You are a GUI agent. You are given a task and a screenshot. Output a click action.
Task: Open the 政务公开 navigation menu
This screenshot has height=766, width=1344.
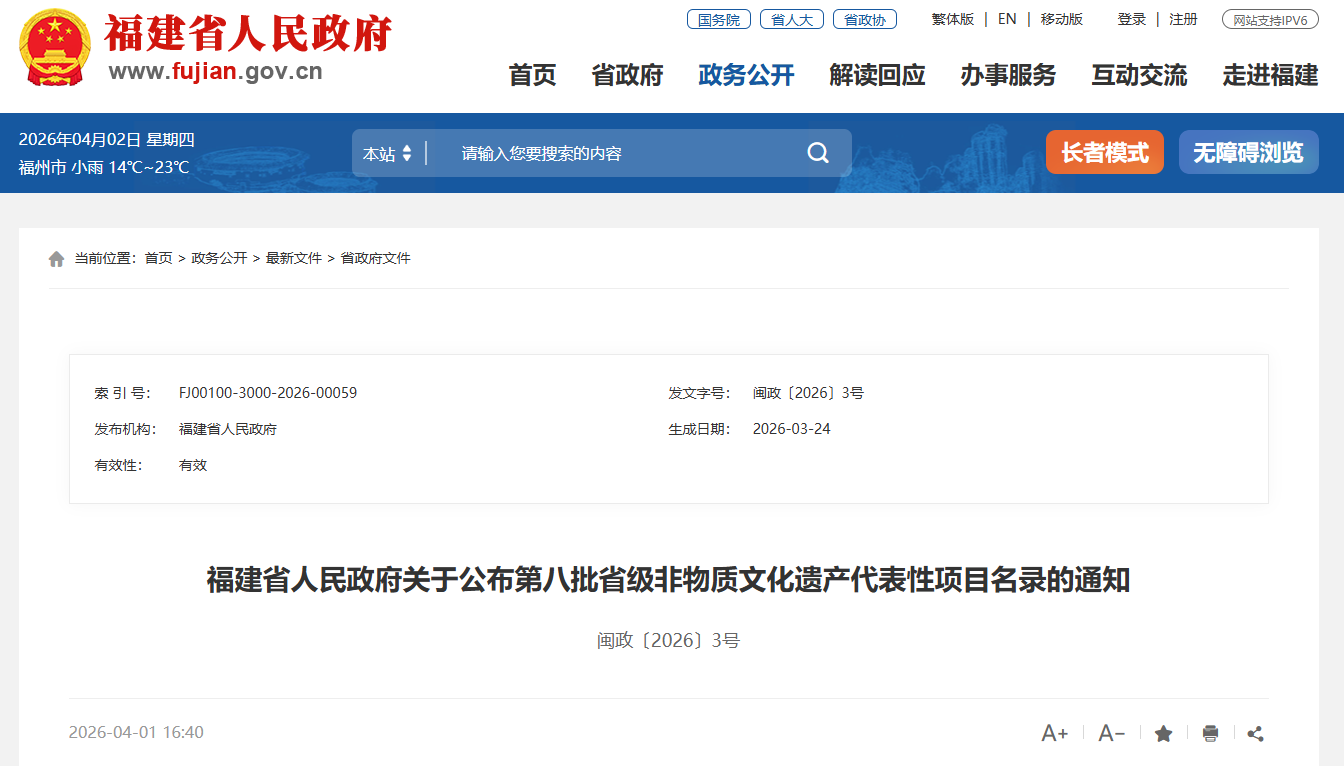(746, 75)
